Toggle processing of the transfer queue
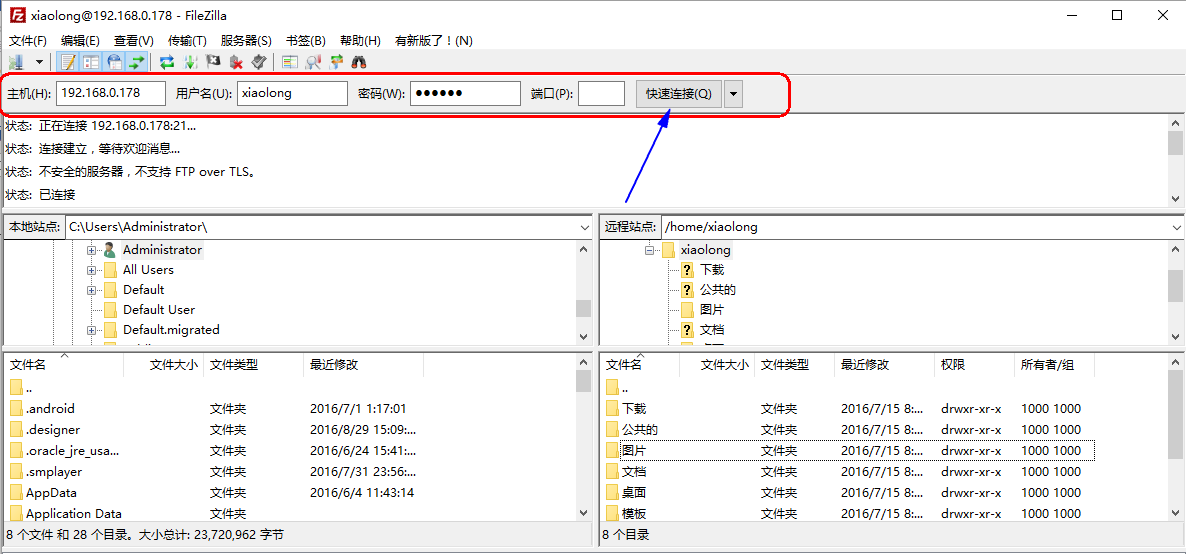The height and width of the screenshot is (554, 1186). tap(191, 62)
